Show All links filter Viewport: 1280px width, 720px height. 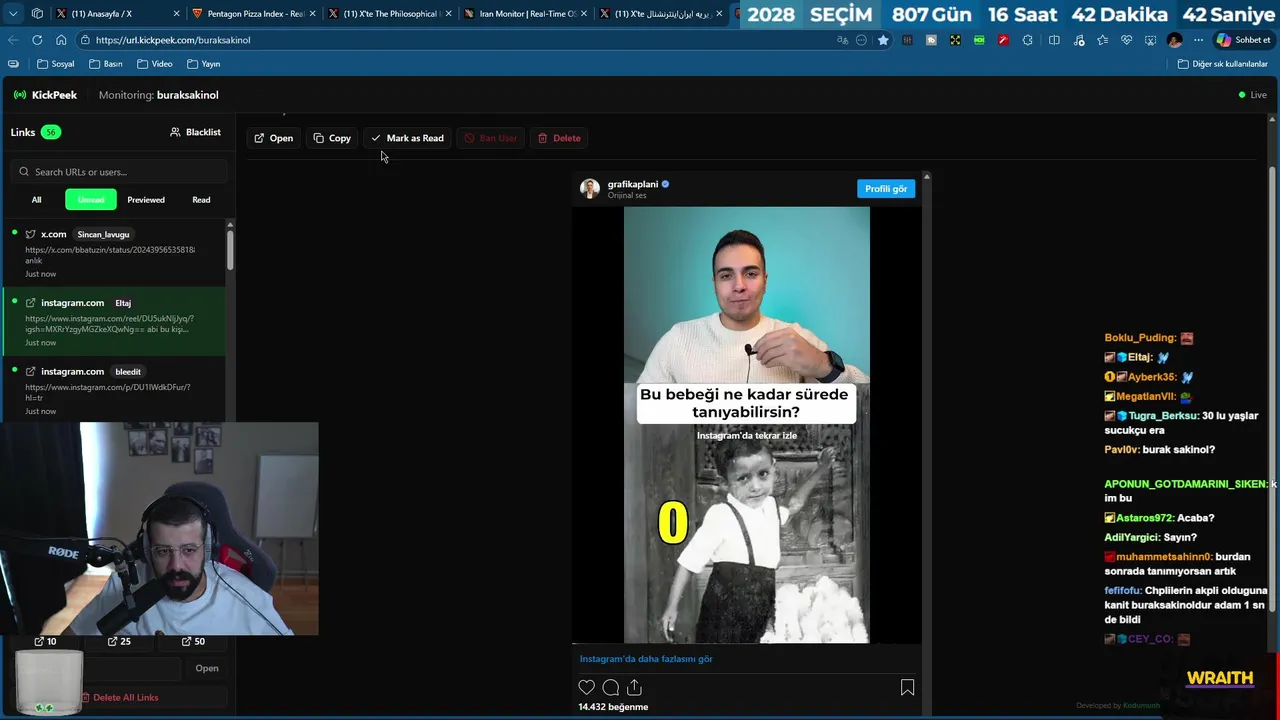36,200
